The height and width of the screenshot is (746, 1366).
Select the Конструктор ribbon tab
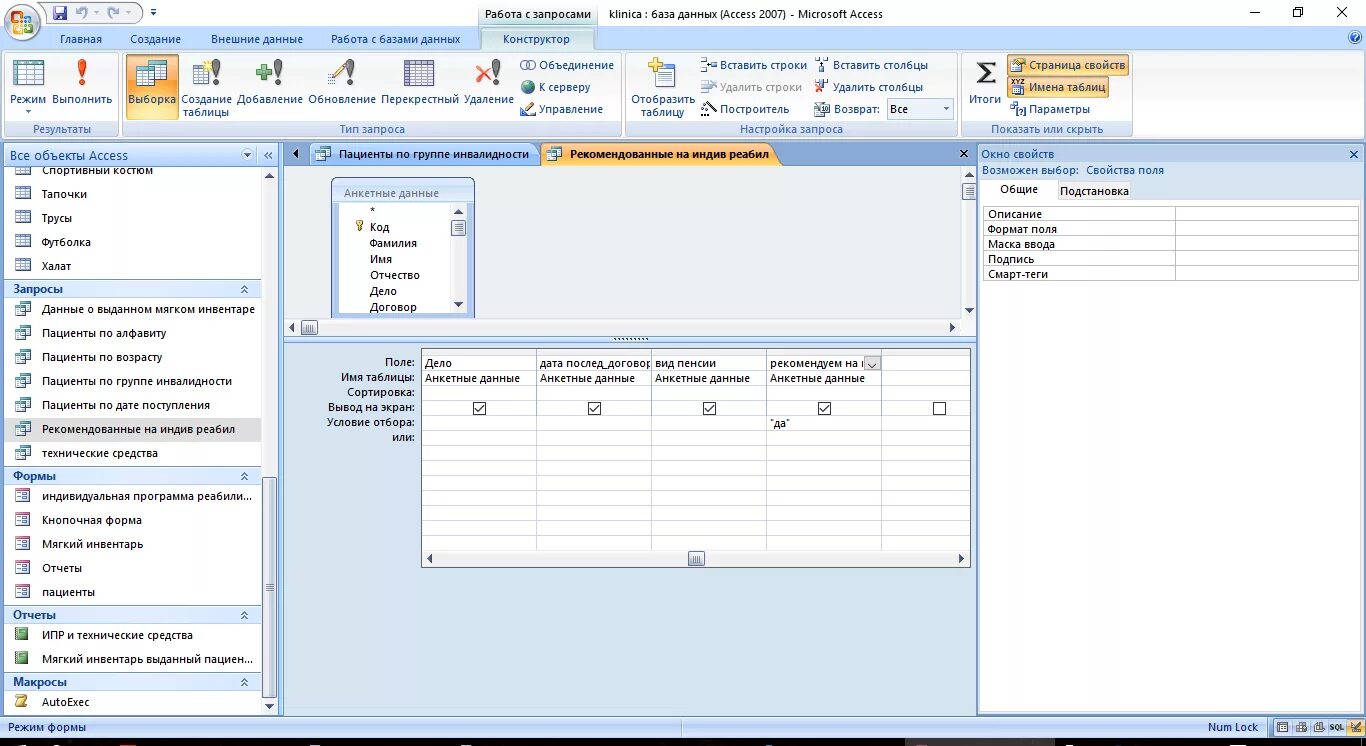click(537, 39)
